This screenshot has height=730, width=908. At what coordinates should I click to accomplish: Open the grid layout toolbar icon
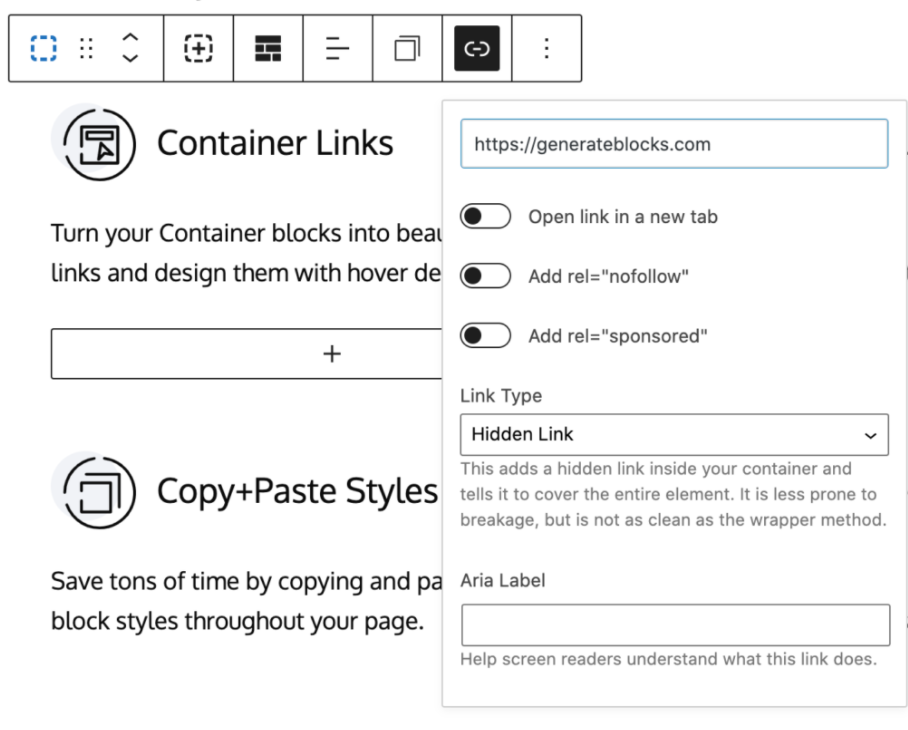268,48
